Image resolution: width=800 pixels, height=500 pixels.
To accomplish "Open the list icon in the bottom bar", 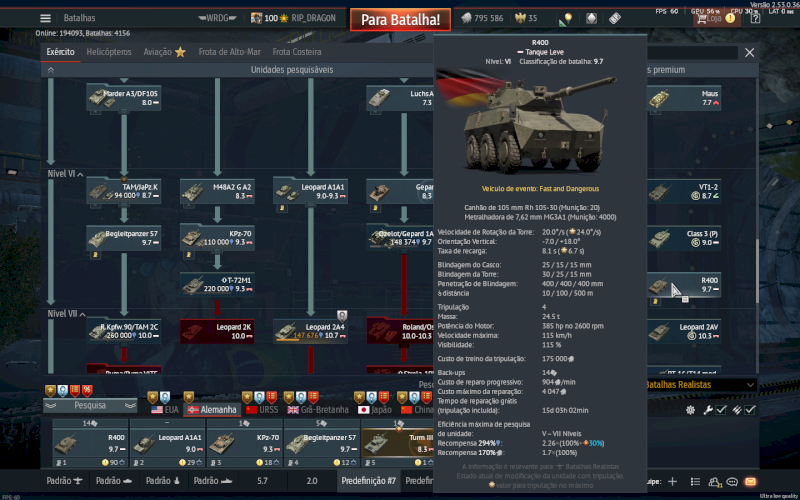I will (x=695, y=481).
